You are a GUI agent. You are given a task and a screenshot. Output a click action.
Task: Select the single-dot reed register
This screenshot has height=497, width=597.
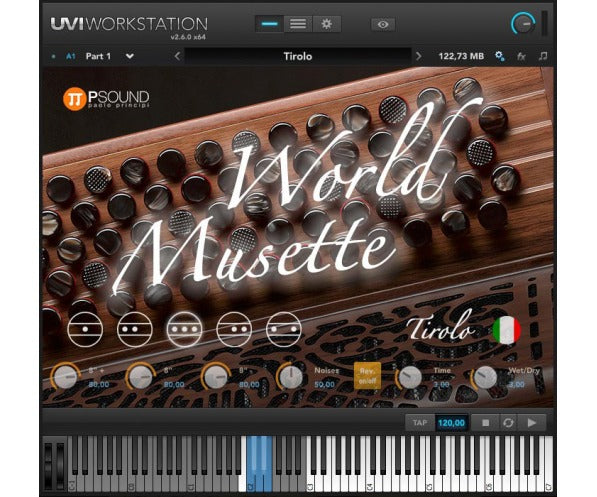[x=85, y=329]
